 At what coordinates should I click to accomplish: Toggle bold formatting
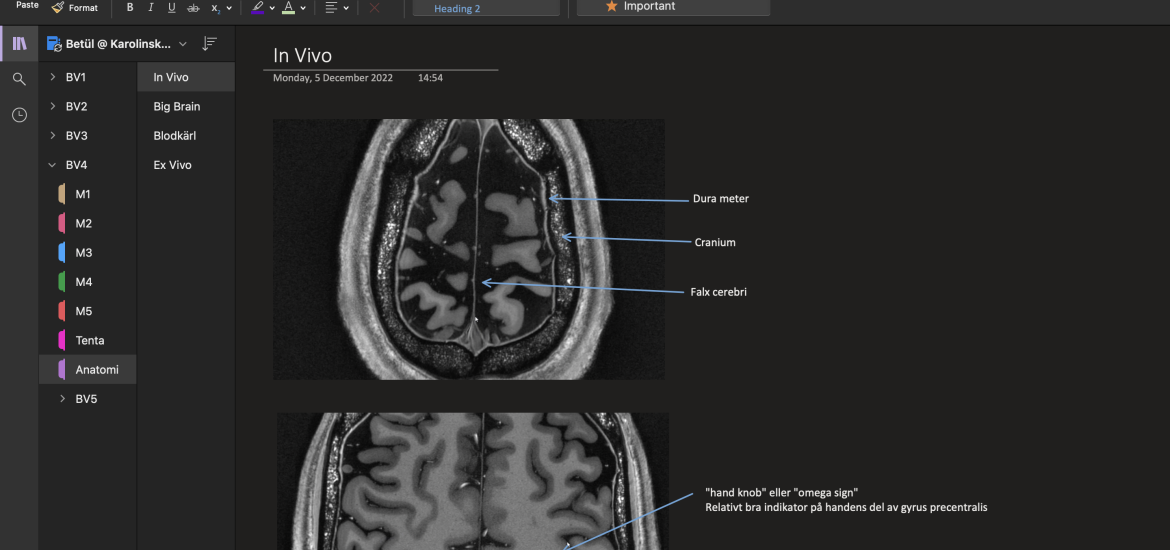(130, 8)
